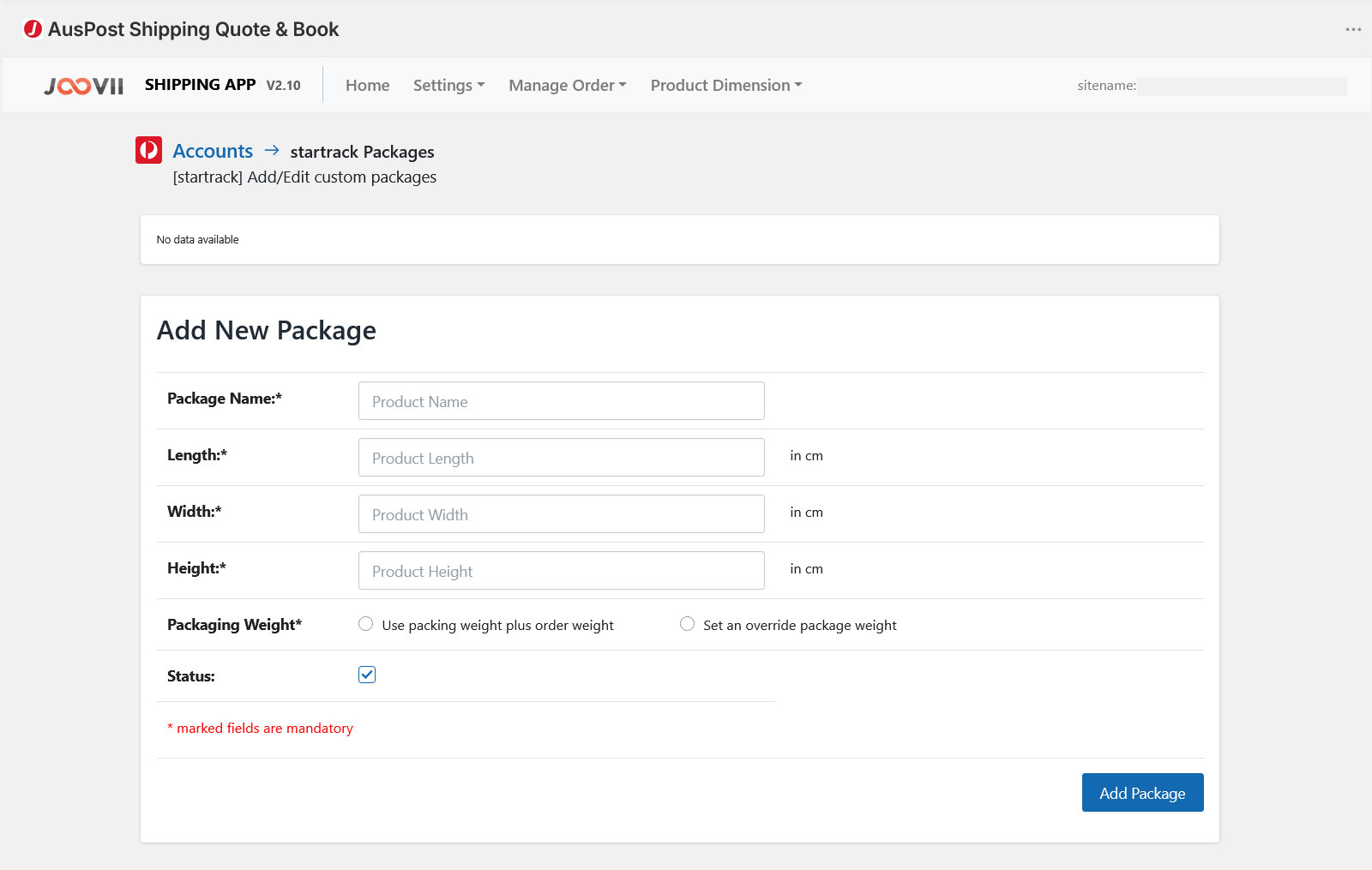The width and height of the screenshot is (1372, 870).
Task: Click the red AusPost app logo icon
Action: click(x=33, y=29)
